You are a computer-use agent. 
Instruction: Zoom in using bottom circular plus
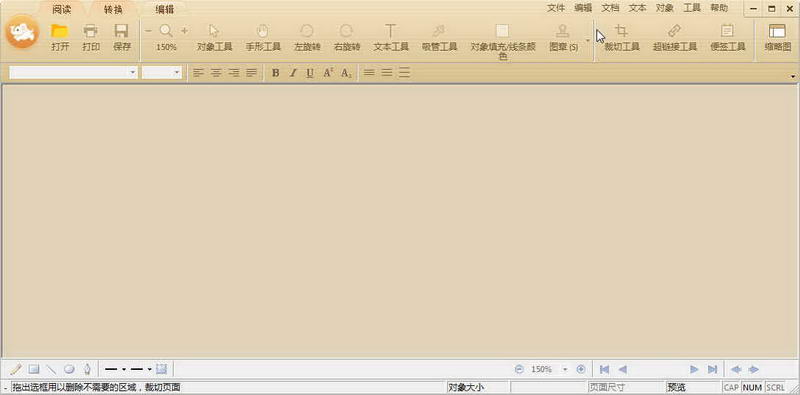click(x=581, y=369)
